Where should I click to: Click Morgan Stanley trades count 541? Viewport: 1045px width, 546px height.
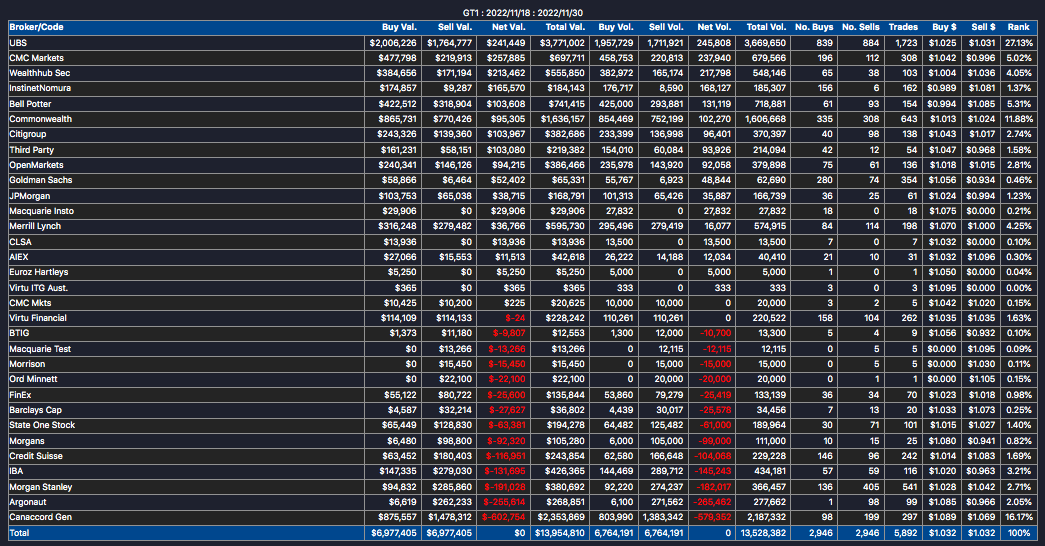click(910, 487)
